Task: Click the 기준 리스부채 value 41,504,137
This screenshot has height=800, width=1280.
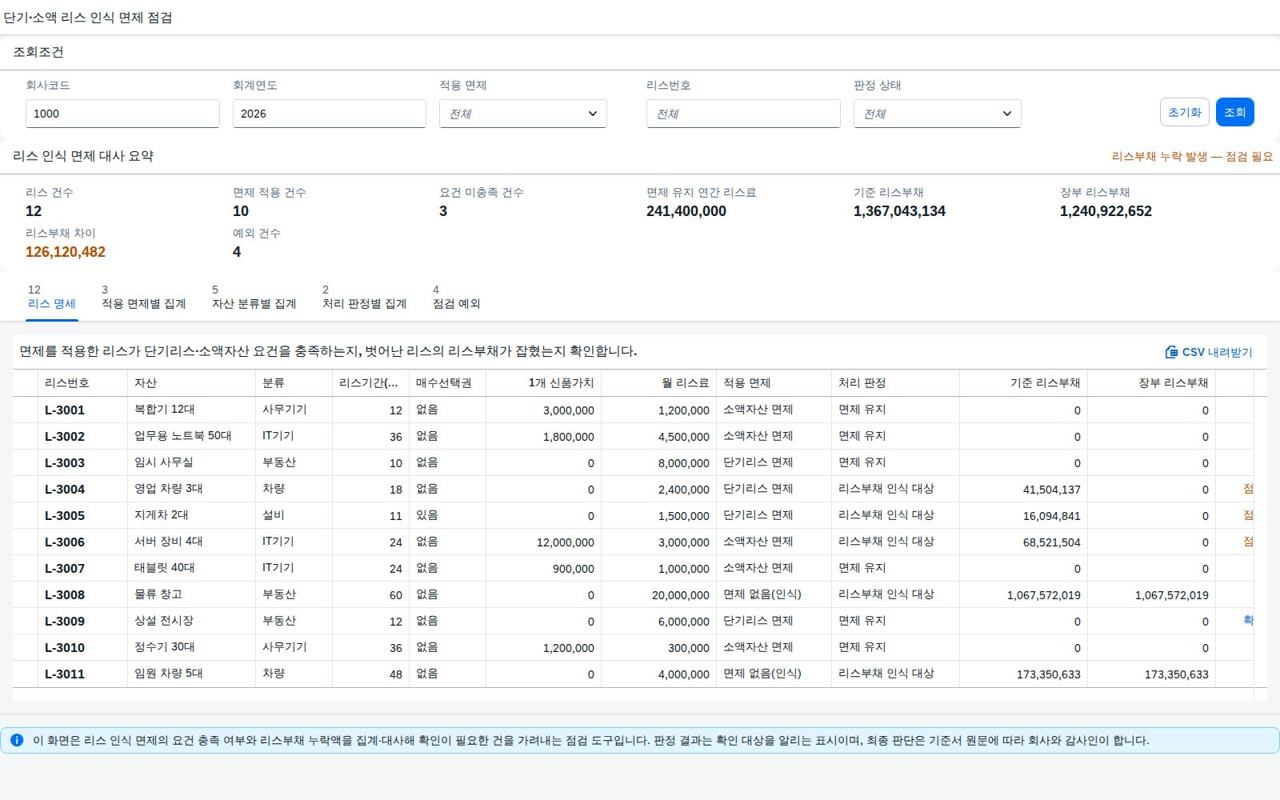Action: tap(1052, 490)
